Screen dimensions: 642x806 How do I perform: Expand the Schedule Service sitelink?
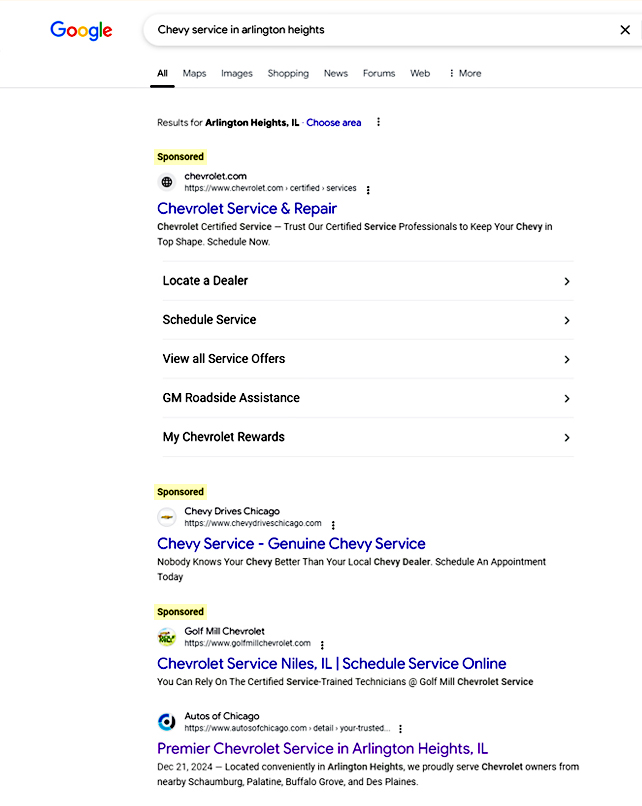click(567, 320)
